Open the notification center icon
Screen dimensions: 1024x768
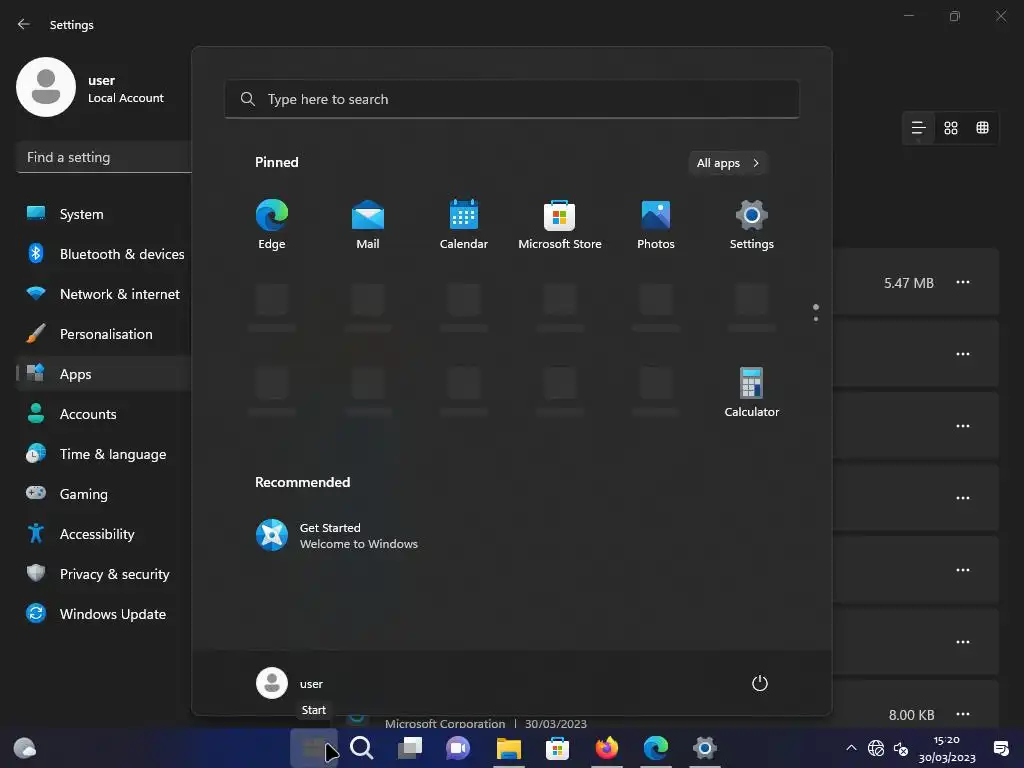1000,748
